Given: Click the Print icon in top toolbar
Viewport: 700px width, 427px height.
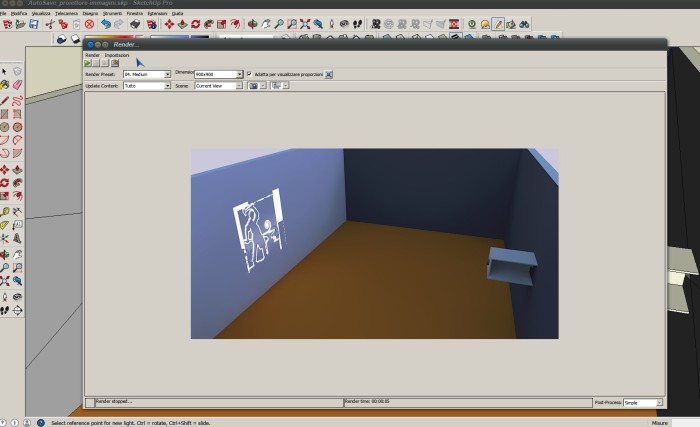Looking at the screenshot, I should [x=135, y=24].
